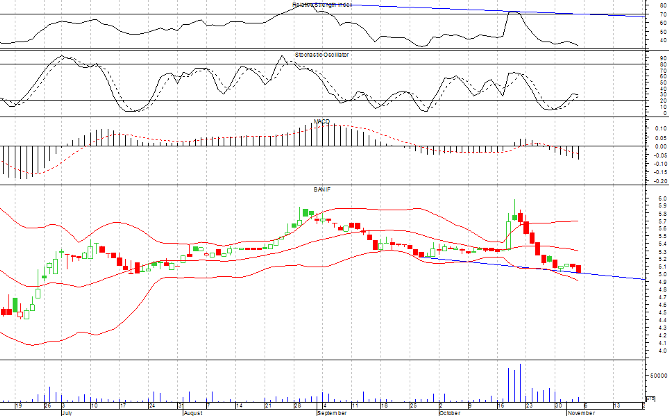
Task: Click the -0.10 value on MACD axis
Action: (x=661, y=164)
